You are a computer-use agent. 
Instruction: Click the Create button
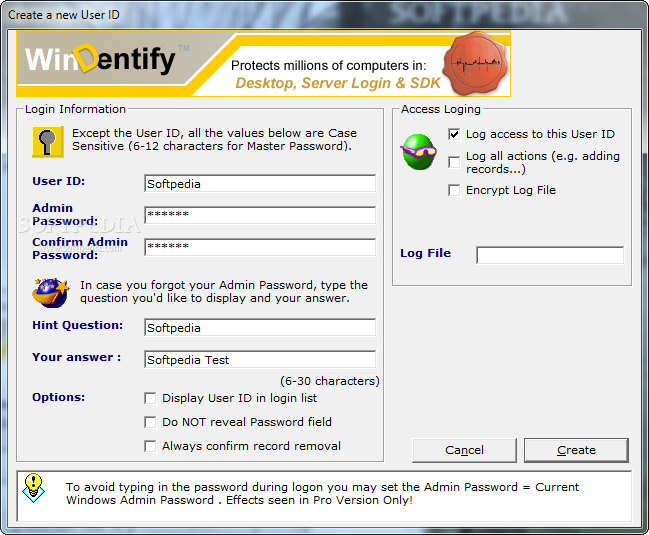pyautogui.click(x=576, y=450)
